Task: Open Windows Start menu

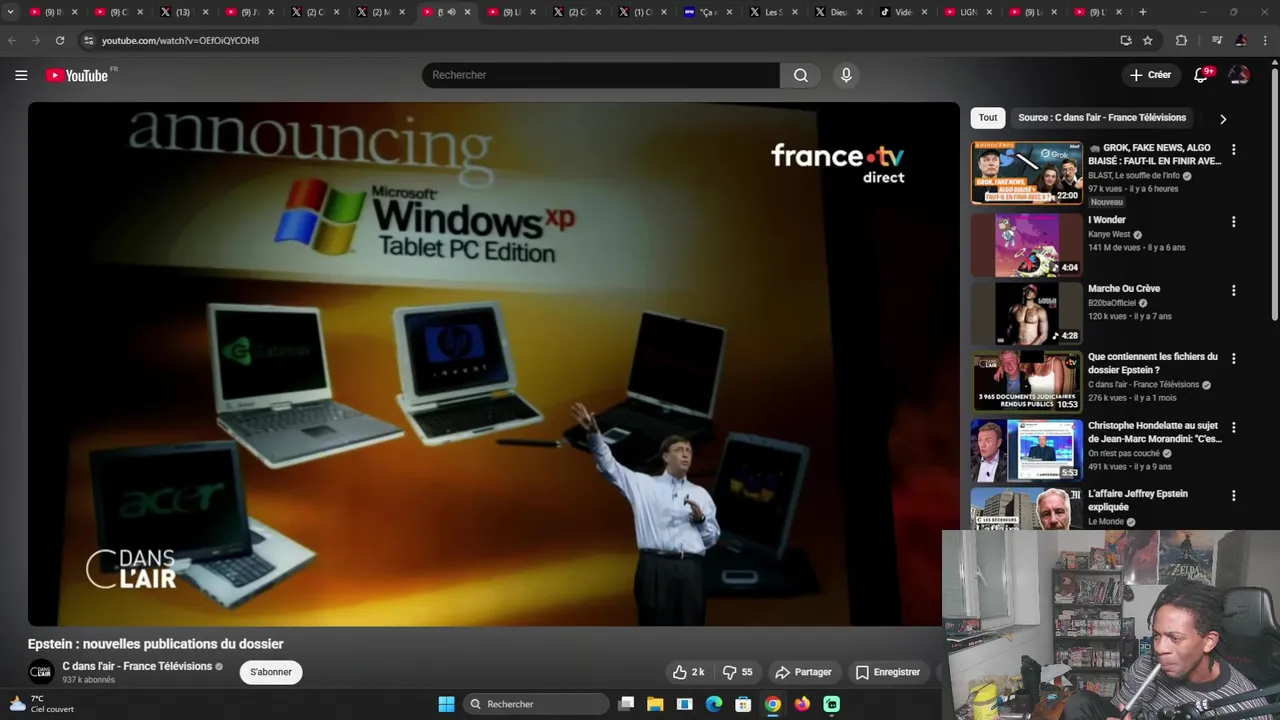Action: point(446,704)
